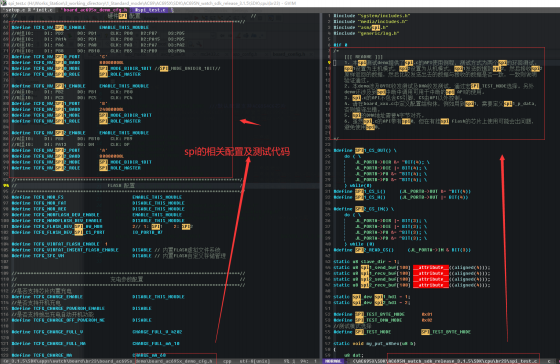Click the spi1_send_buf[100] declaration
The image size is (560, 364).
click(x=411, y=268)
